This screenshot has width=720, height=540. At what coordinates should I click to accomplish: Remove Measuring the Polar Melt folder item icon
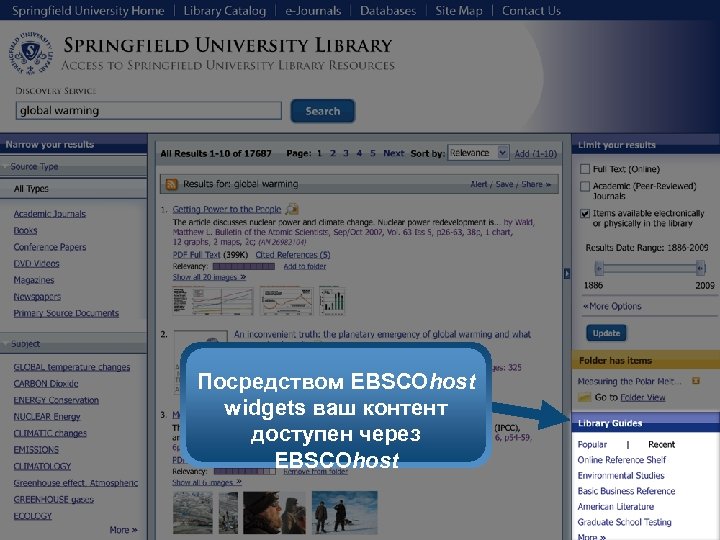696,381
